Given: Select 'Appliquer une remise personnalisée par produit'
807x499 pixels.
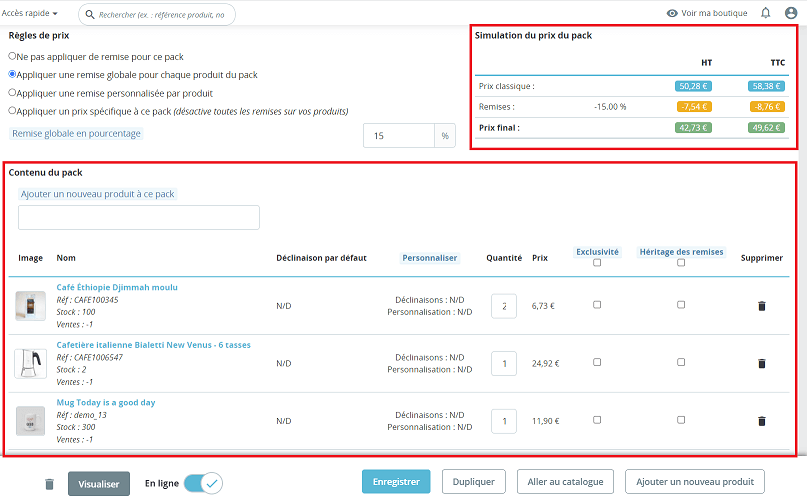Looking at the screenshot, I should point(12,93).
